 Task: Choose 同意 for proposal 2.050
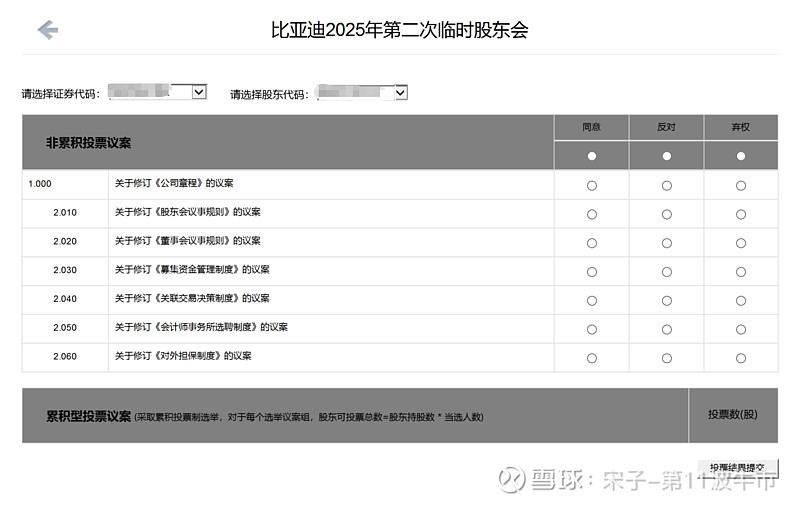point(592,330)
